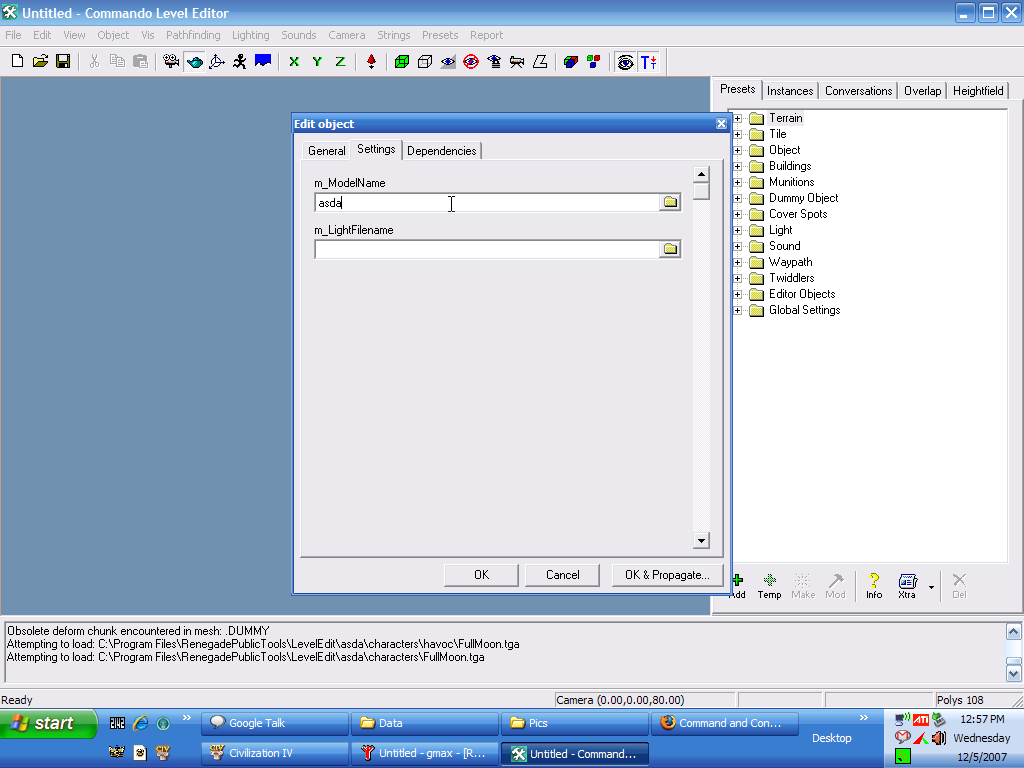The image size is (1024, 768).
Task: Click Cancel in Edit object dialog
Action: [563, 575]
